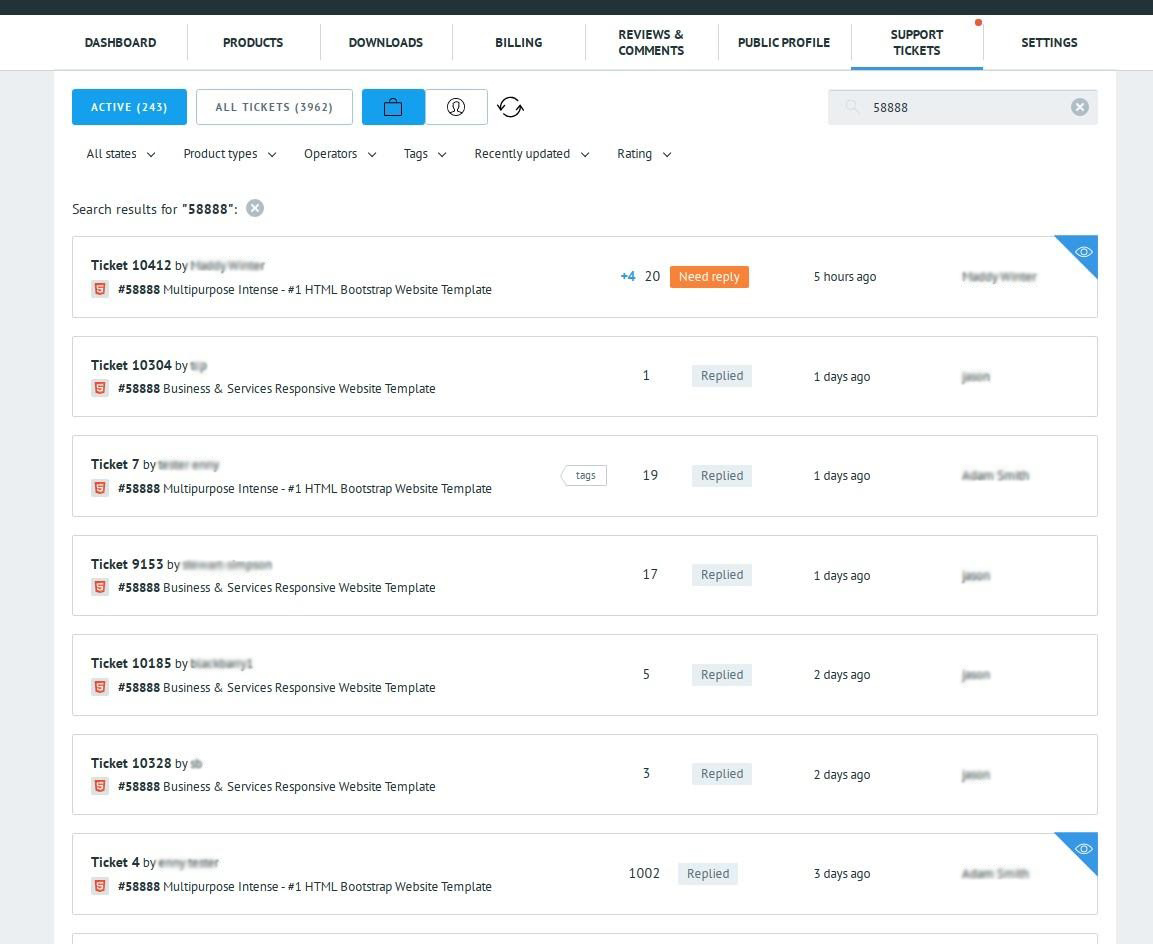Clear the search results for 58888
The height and width of the screenshot is (944, 1153).
point(255,208)
